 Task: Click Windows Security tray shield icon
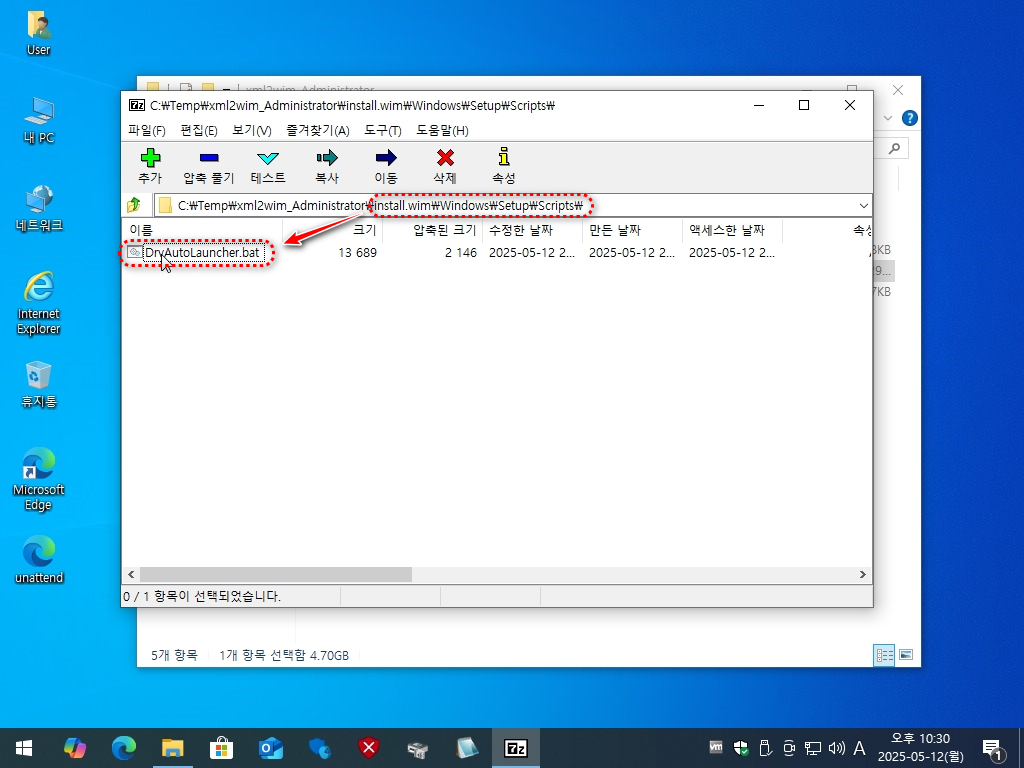(x=741, y=748)
